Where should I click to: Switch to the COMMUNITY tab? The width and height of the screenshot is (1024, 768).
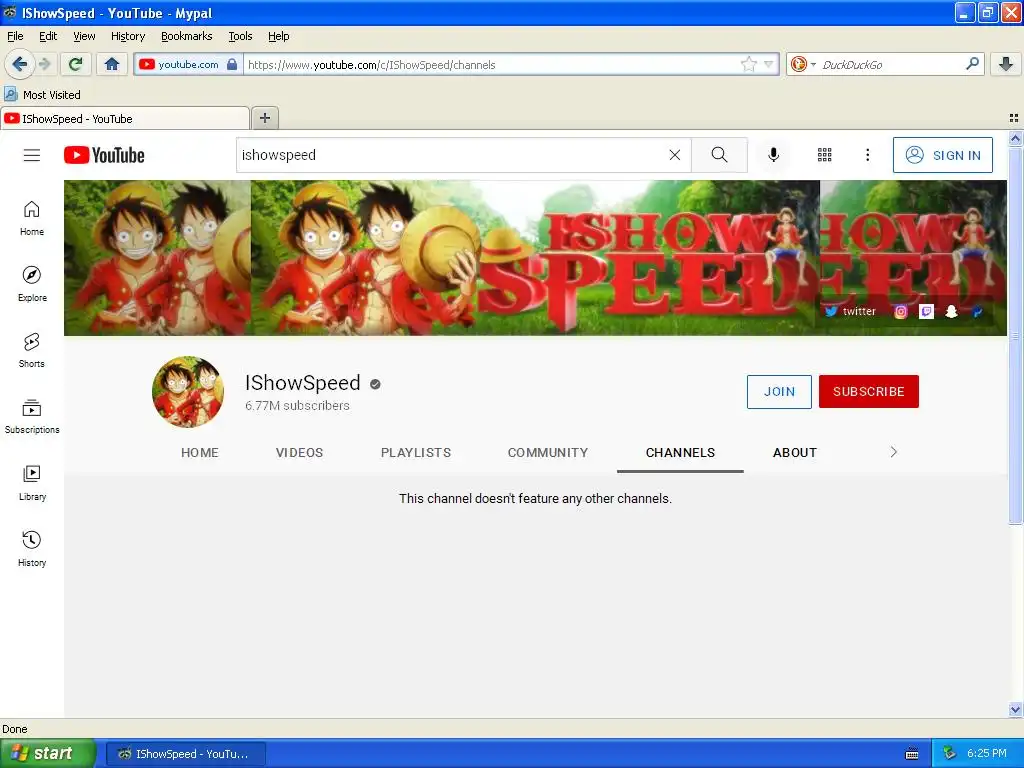point(548,453)
